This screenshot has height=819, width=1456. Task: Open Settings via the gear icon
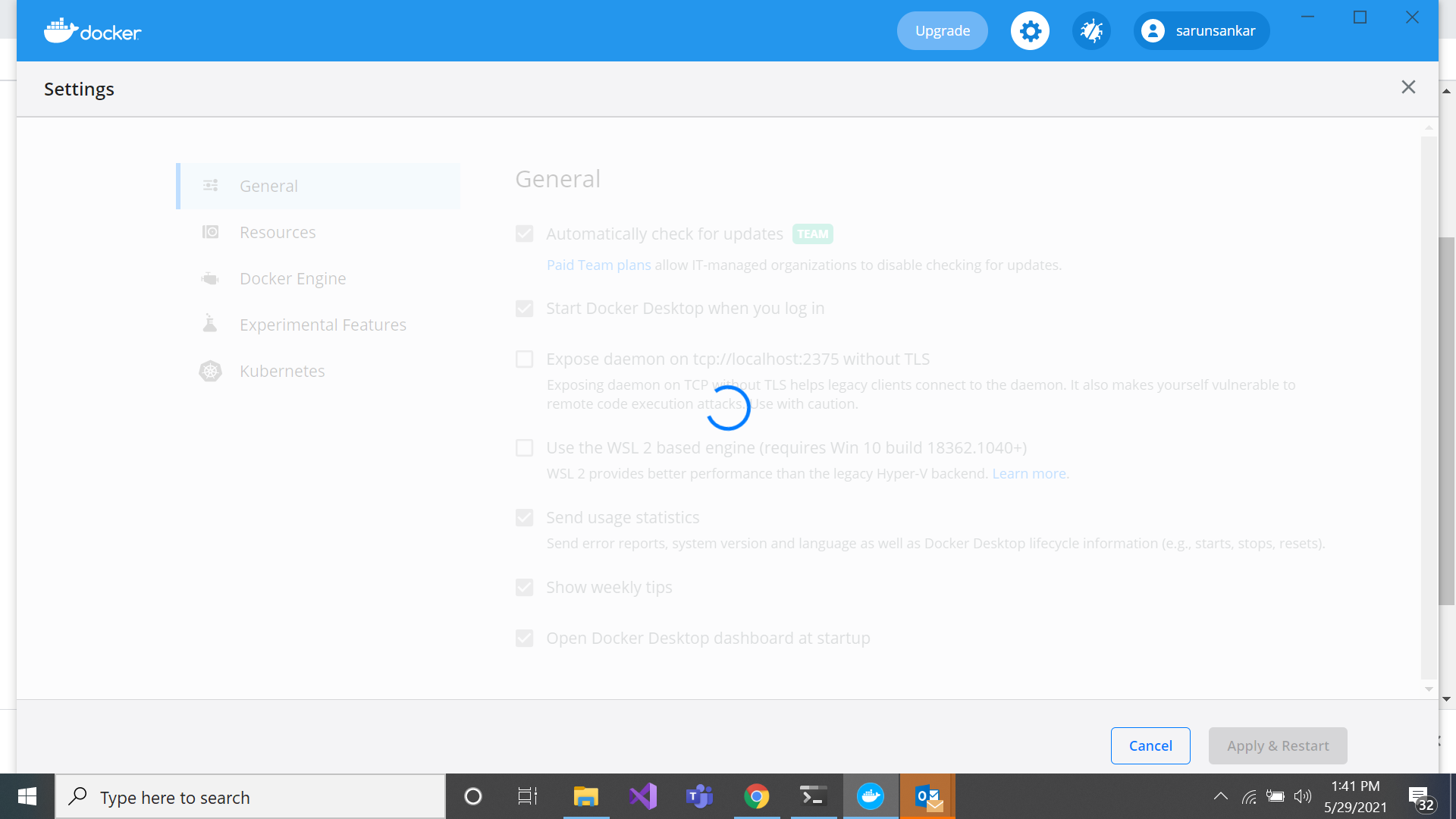(x=1030, y=31)
